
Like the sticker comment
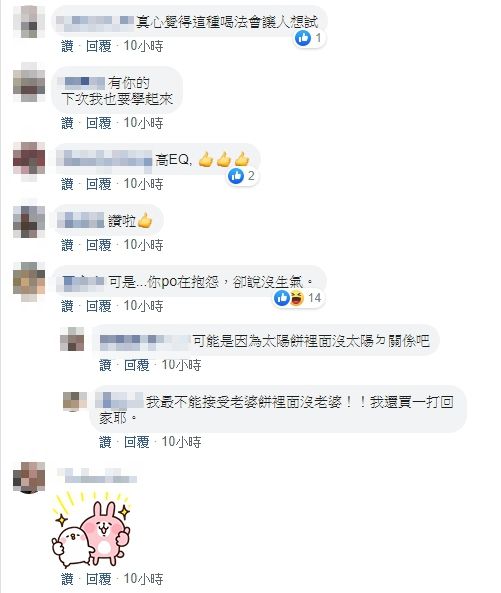point(67,579)
